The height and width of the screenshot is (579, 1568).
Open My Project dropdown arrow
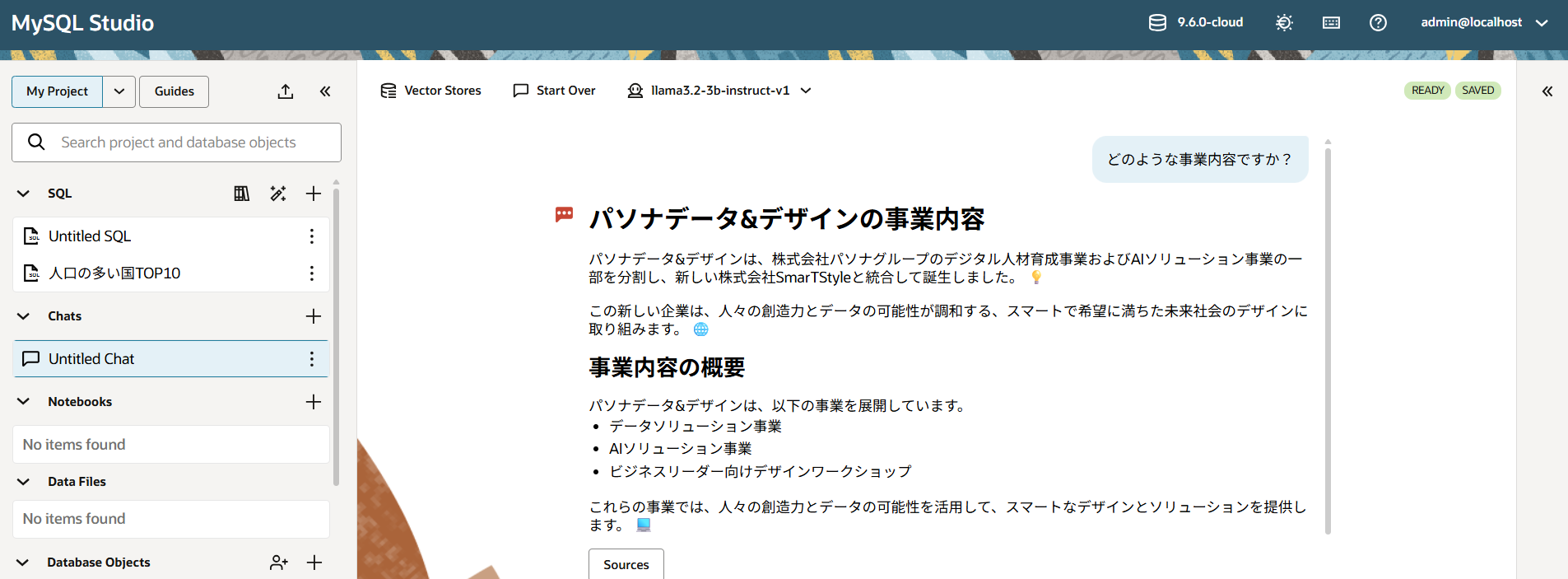119,91
